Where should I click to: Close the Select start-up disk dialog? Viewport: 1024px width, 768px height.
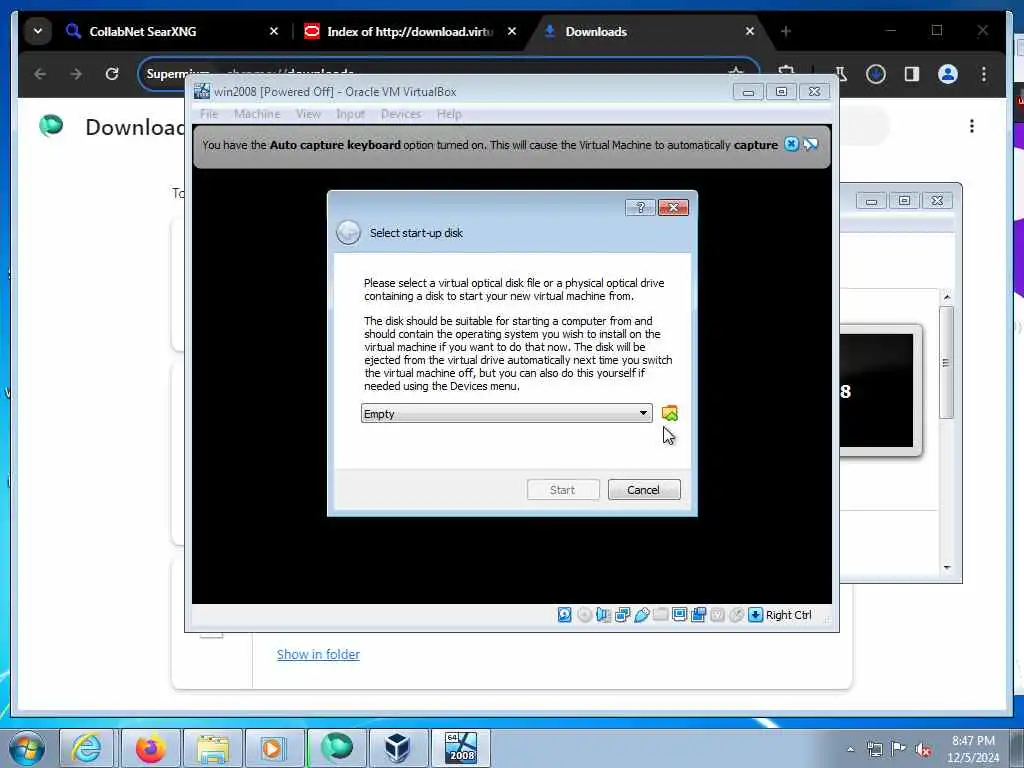click(x=673, y=208)
